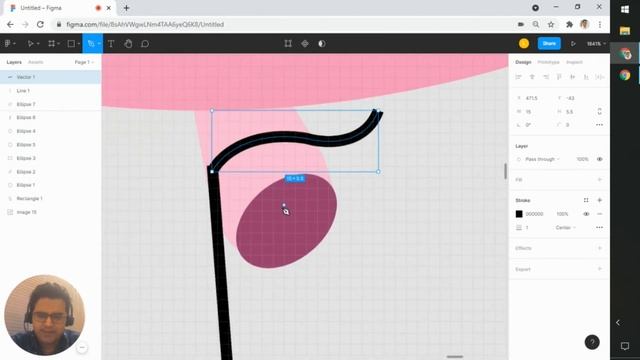The height and width of the screenshot is (360, 640).
Task: Open the Pass through blend mode dropdown
Action: click(x=542, y=159)
